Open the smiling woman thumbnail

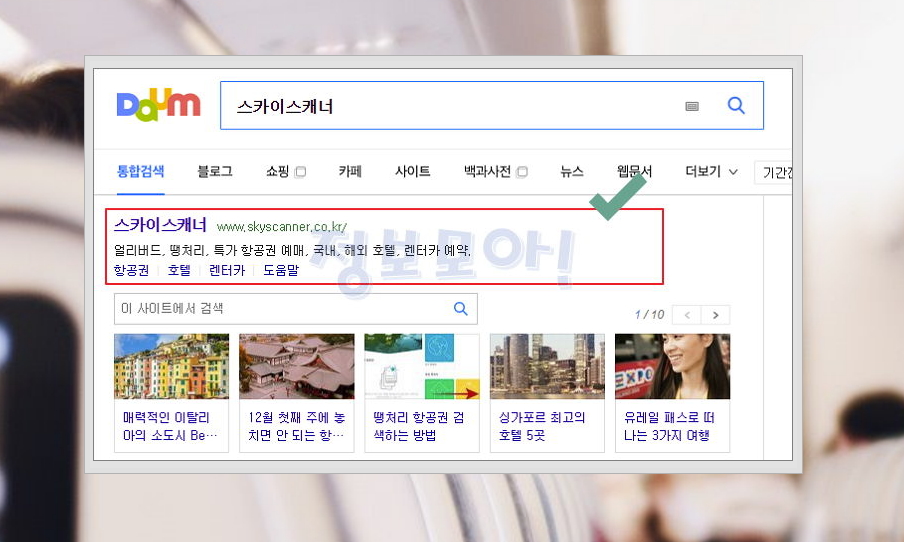[672, 366]
